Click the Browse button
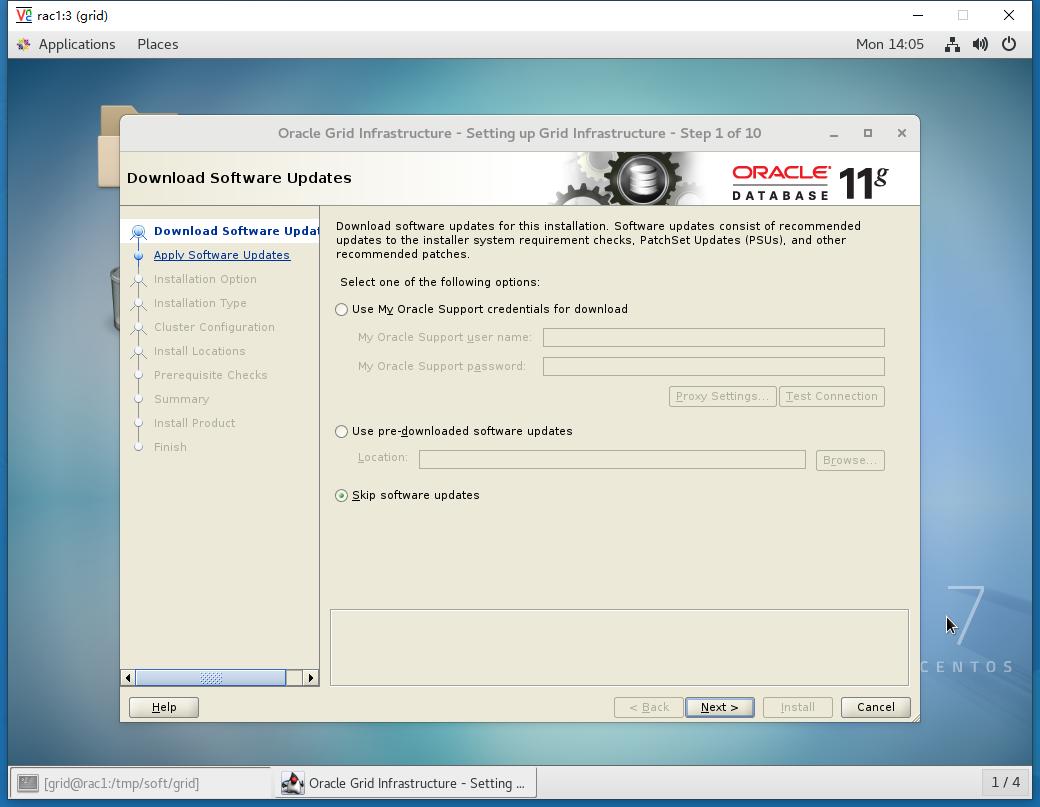 click(x=850, y=460)
